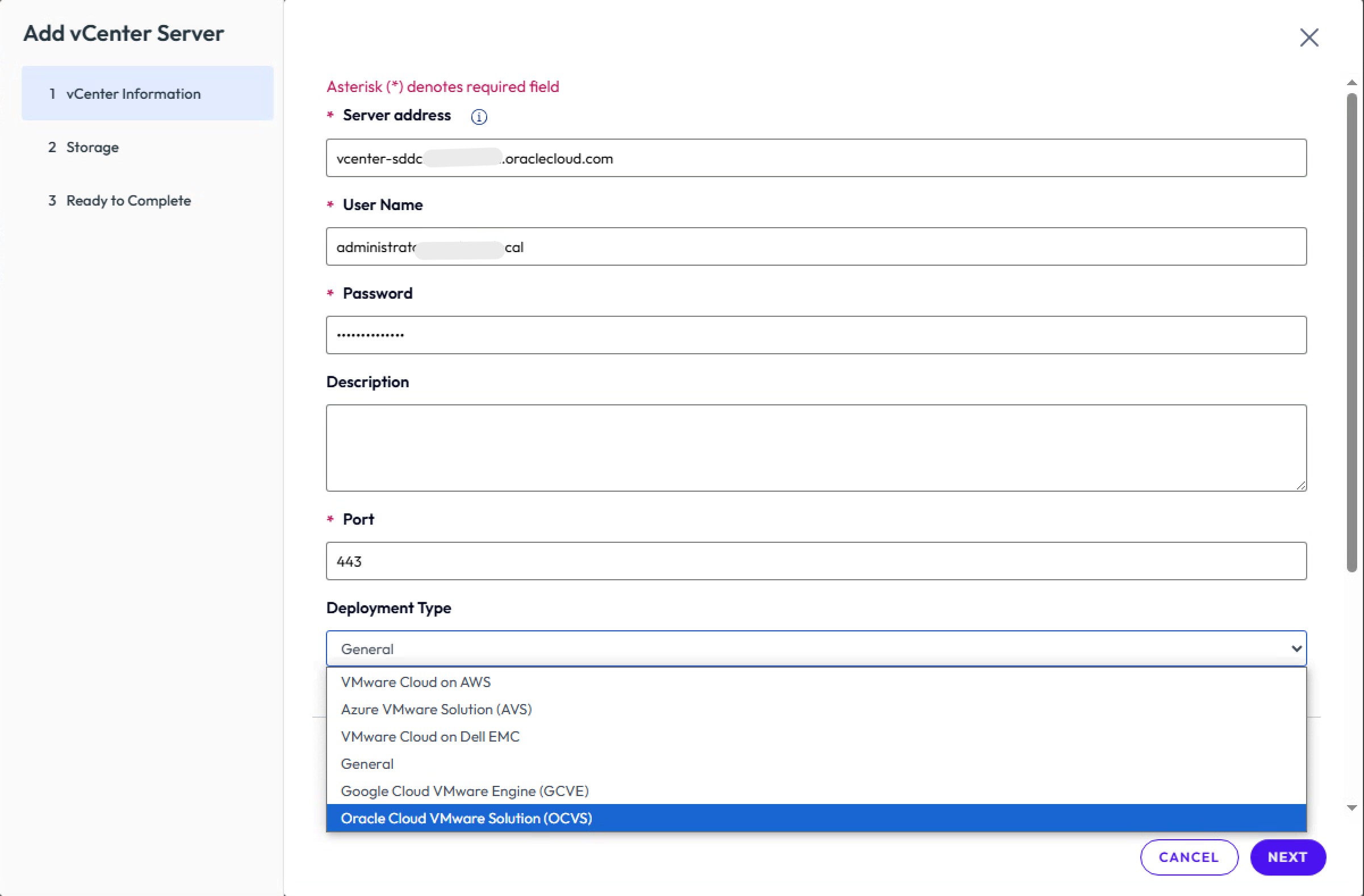Choose Google Cloud VMware Engine (GCVE)
The height and width of the screenshot is (896, 1364).
(464, 790)
